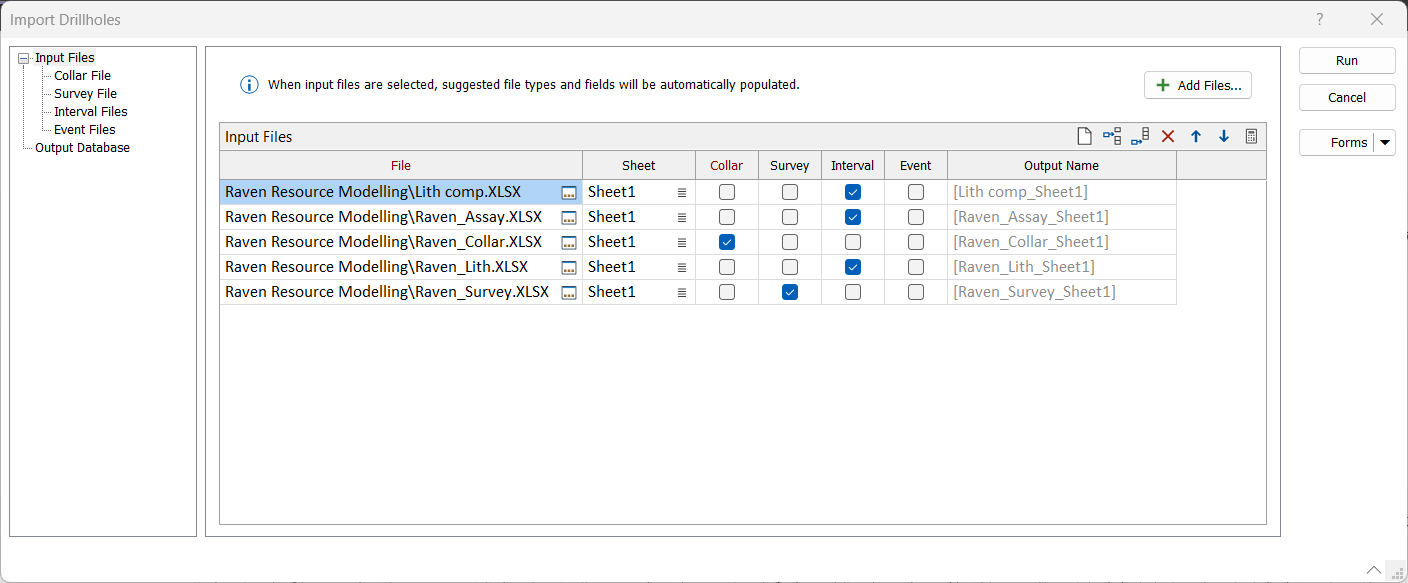1408x583 pixels.
Task: Enable the Collar checkbox for Raven_Assay.XLSX
Action: [726, 216]
